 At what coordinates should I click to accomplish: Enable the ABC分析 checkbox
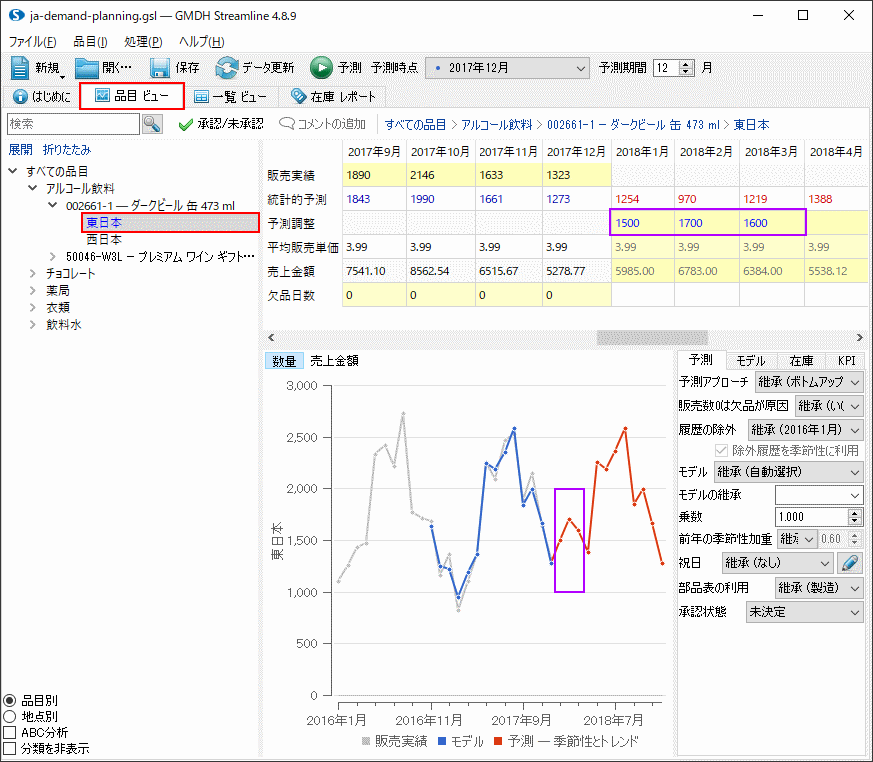pyautogui.click(x=10, y=732)
